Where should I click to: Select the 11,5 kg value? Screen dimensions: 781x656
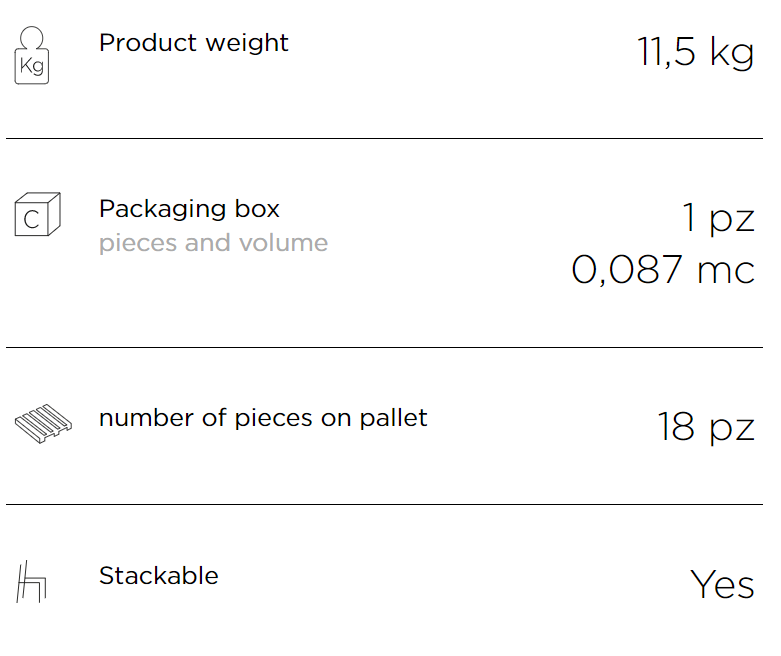tap(696, 52)
